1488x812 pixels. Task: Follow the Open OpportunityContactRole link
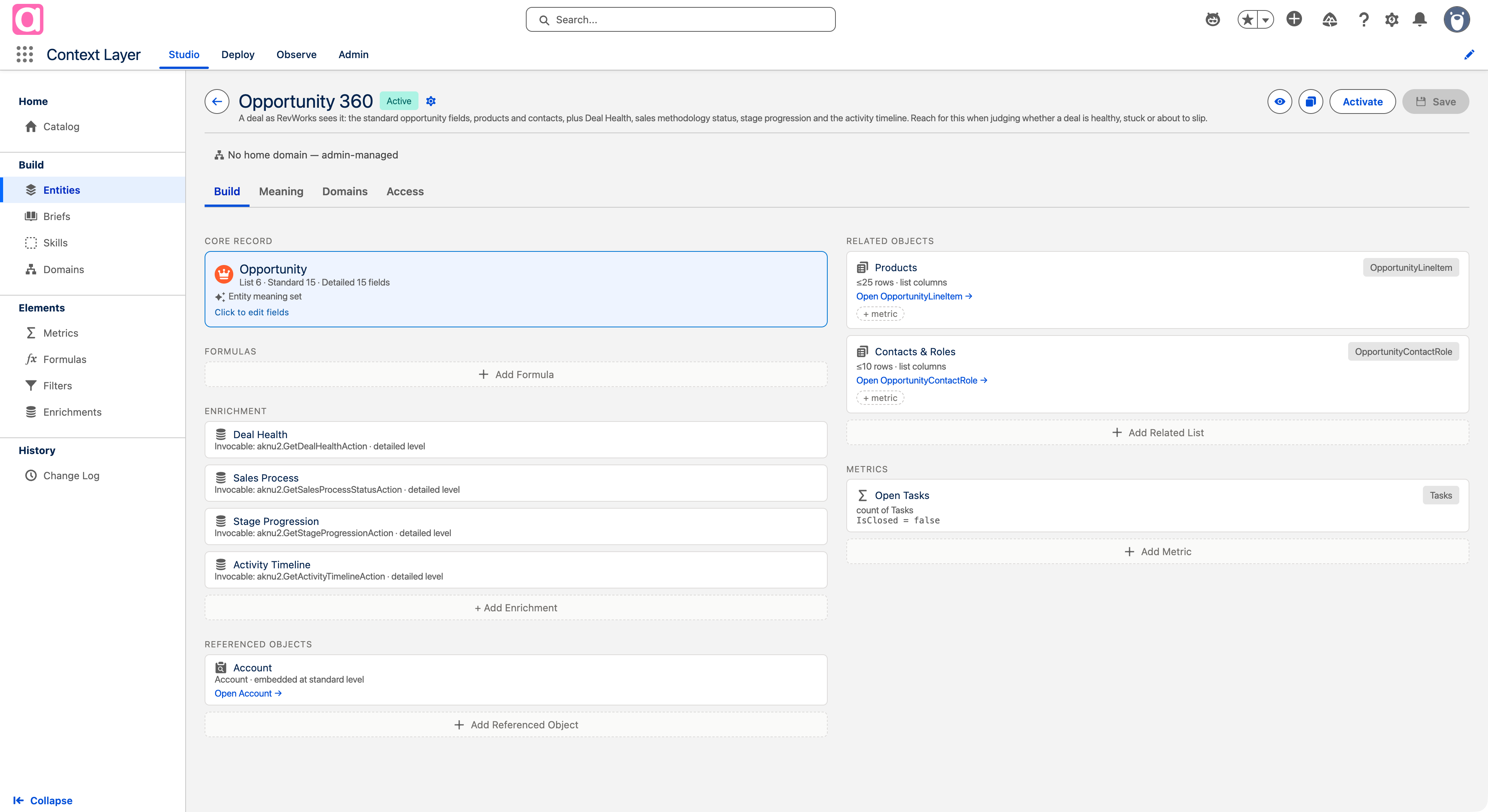[x=921, y=380]
